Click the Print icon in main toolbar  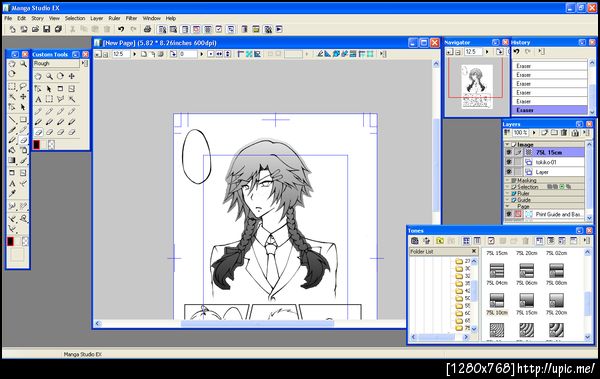[147, 29]
